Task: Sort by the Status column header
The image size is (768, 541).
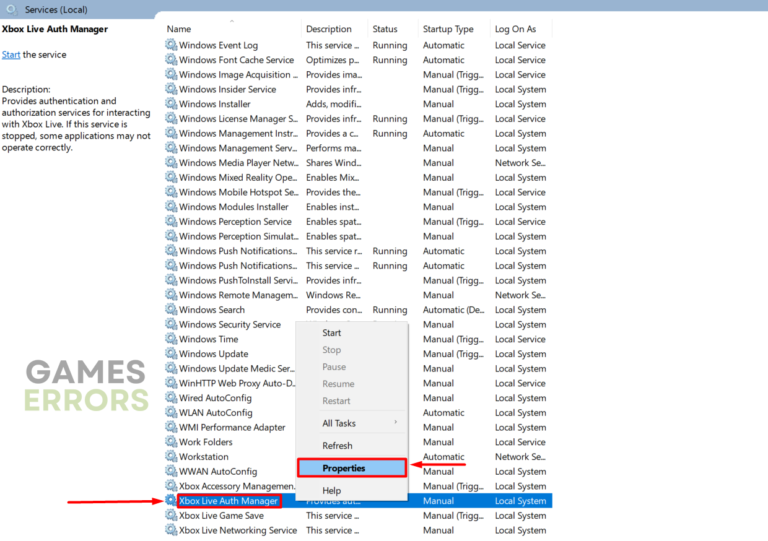Action: click(385, 29)
